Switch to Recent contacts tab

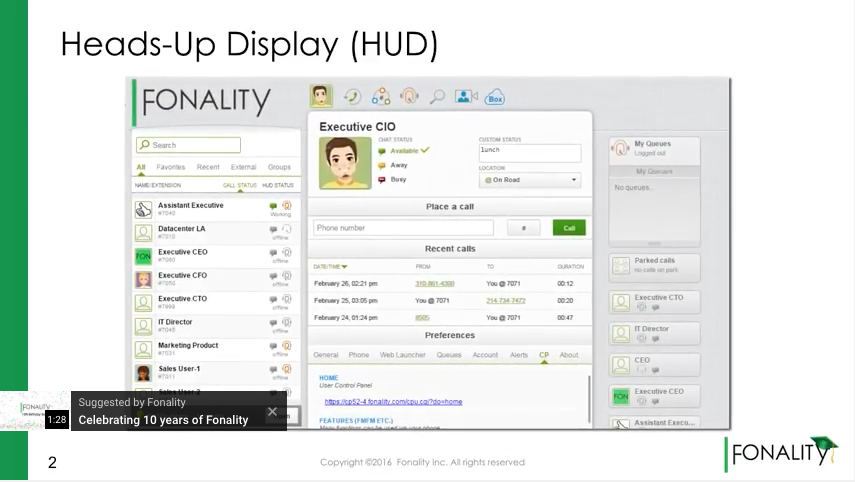[x=208, y=167]
